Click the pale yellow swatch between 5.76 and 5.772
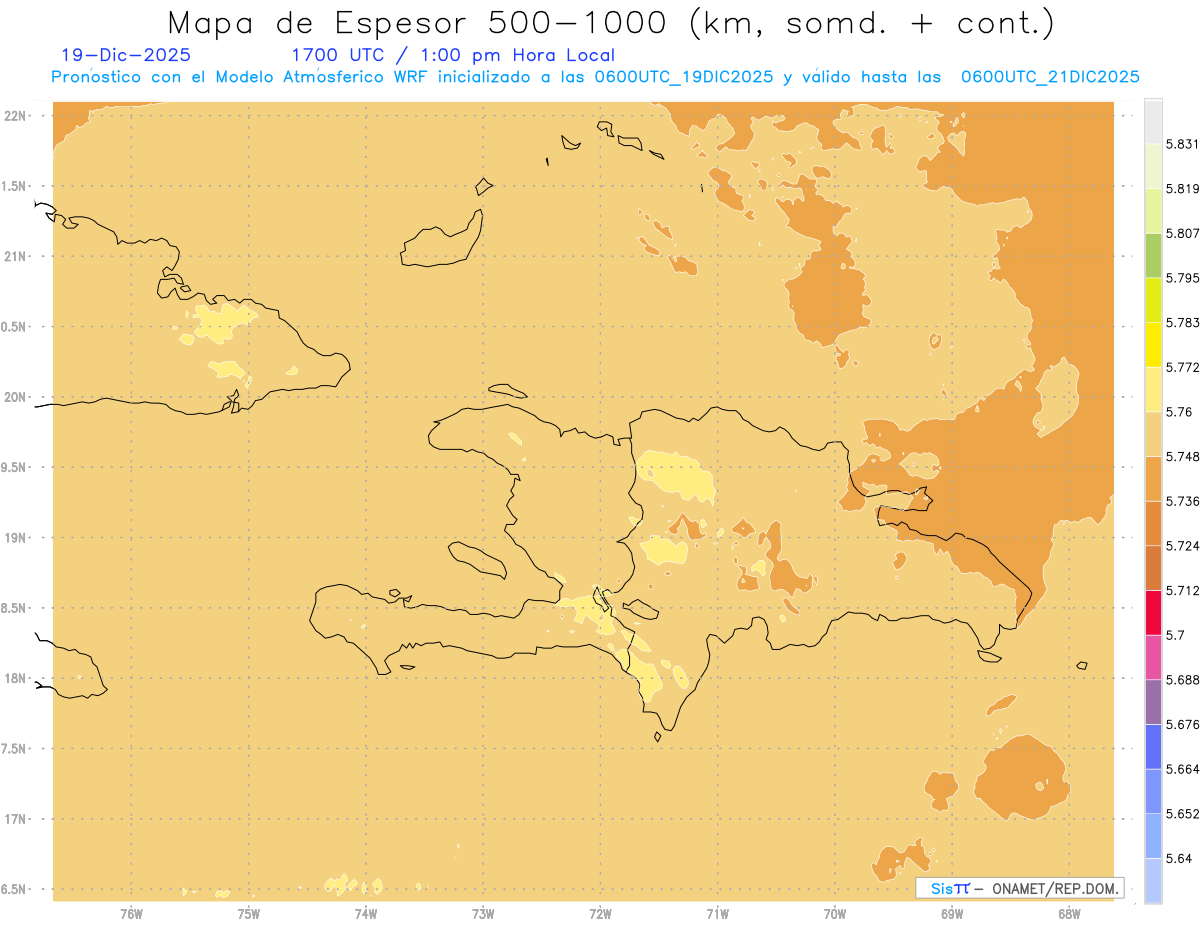This screenshot has height=927, width=1200. [1153, 389]
